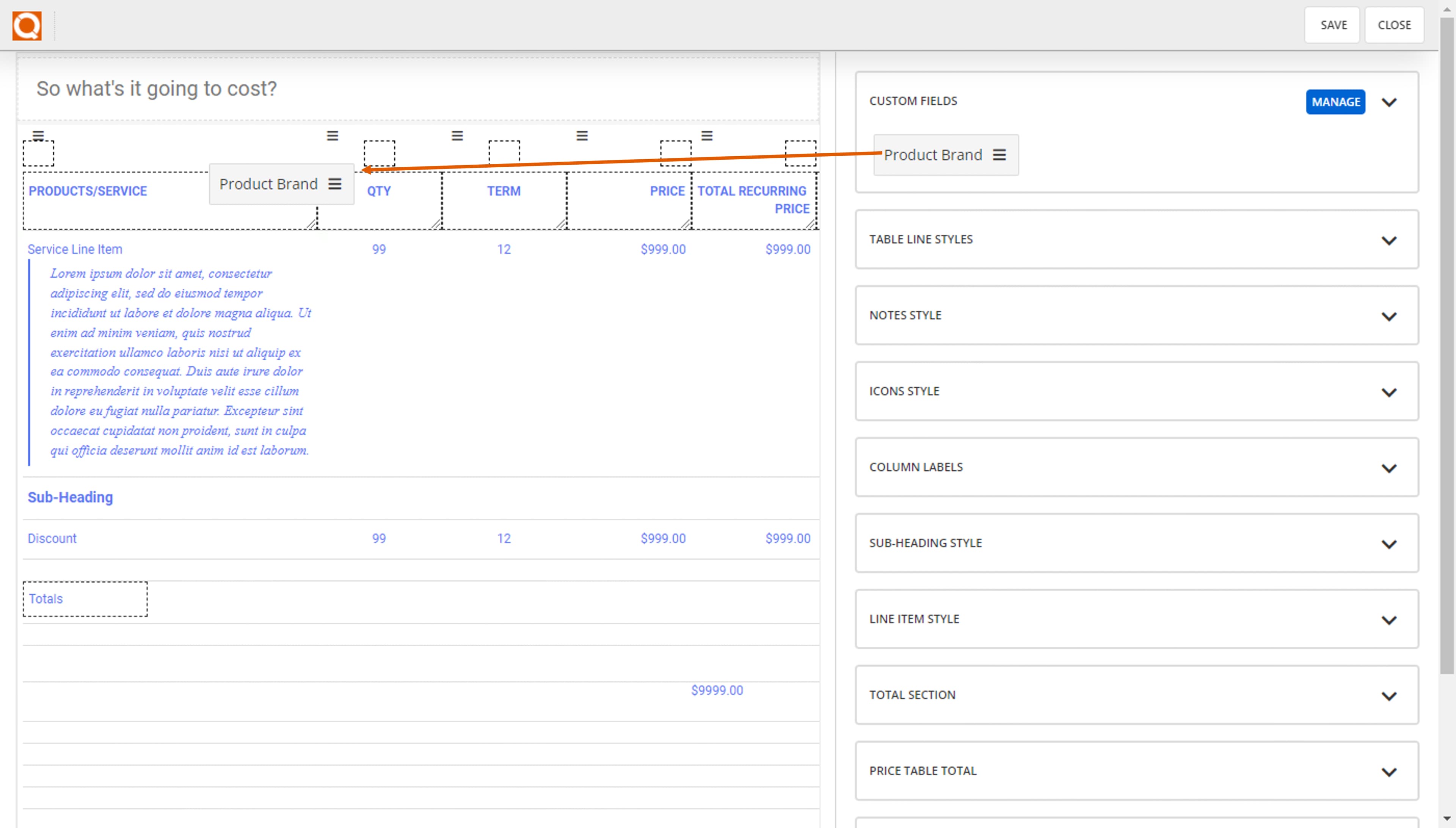Image resolution: width=1456 pixels, height=828 pixels.
Task: Click the MANAGE button for custom fields
Action: pyautogui.click(x=1335, y=102)
